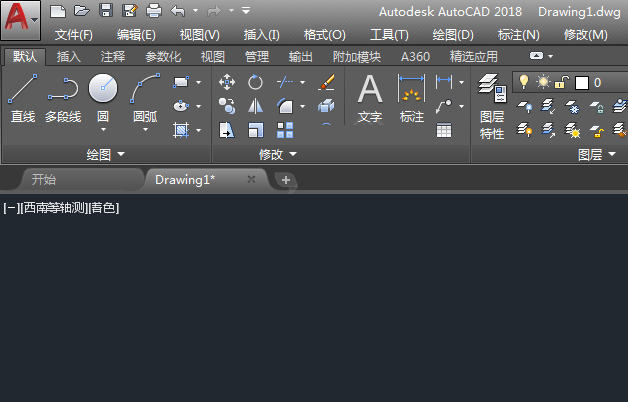Select the Move tool
The height and width of the screenshot is (402, 628).
pos(227,82)
